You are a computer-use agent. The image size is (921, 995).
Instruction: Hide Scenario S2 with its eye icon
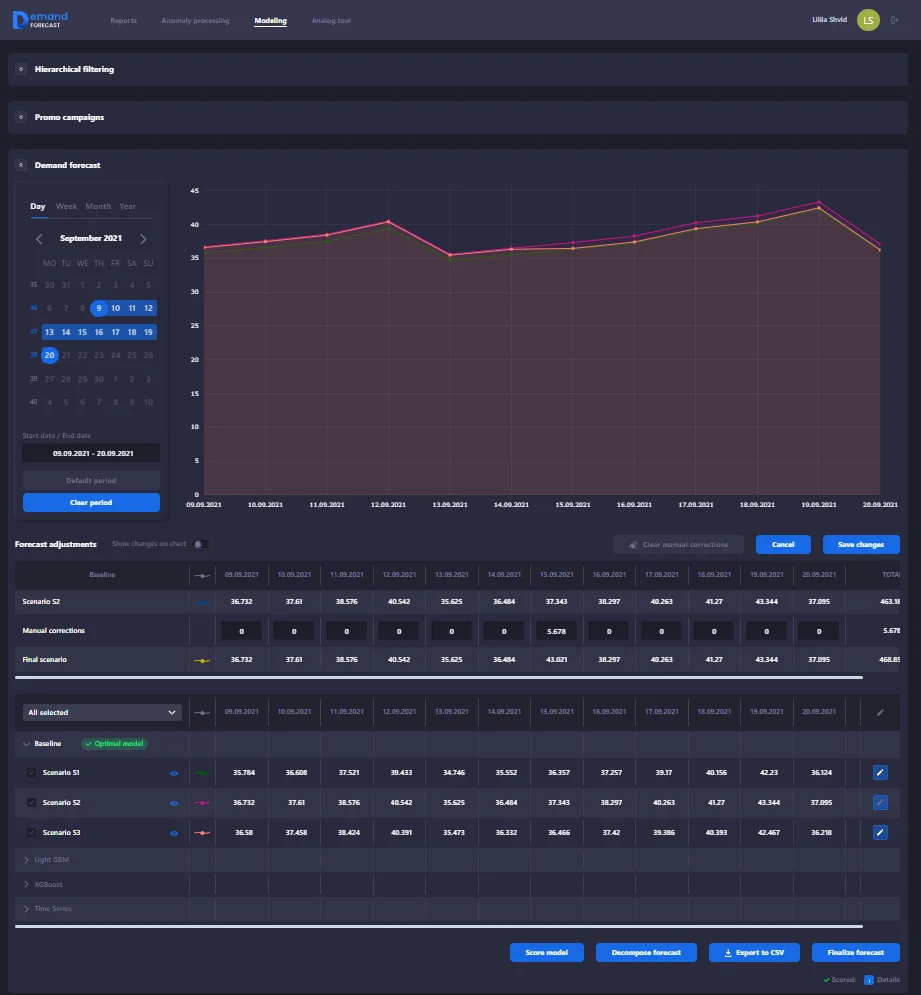(174, 803)
